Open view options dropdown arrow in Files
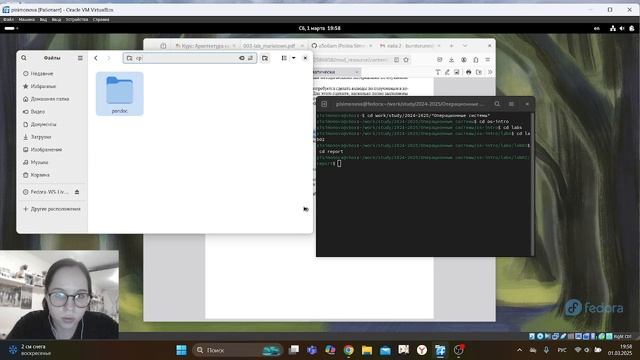The image size is (640, 360). click(293, 58)
